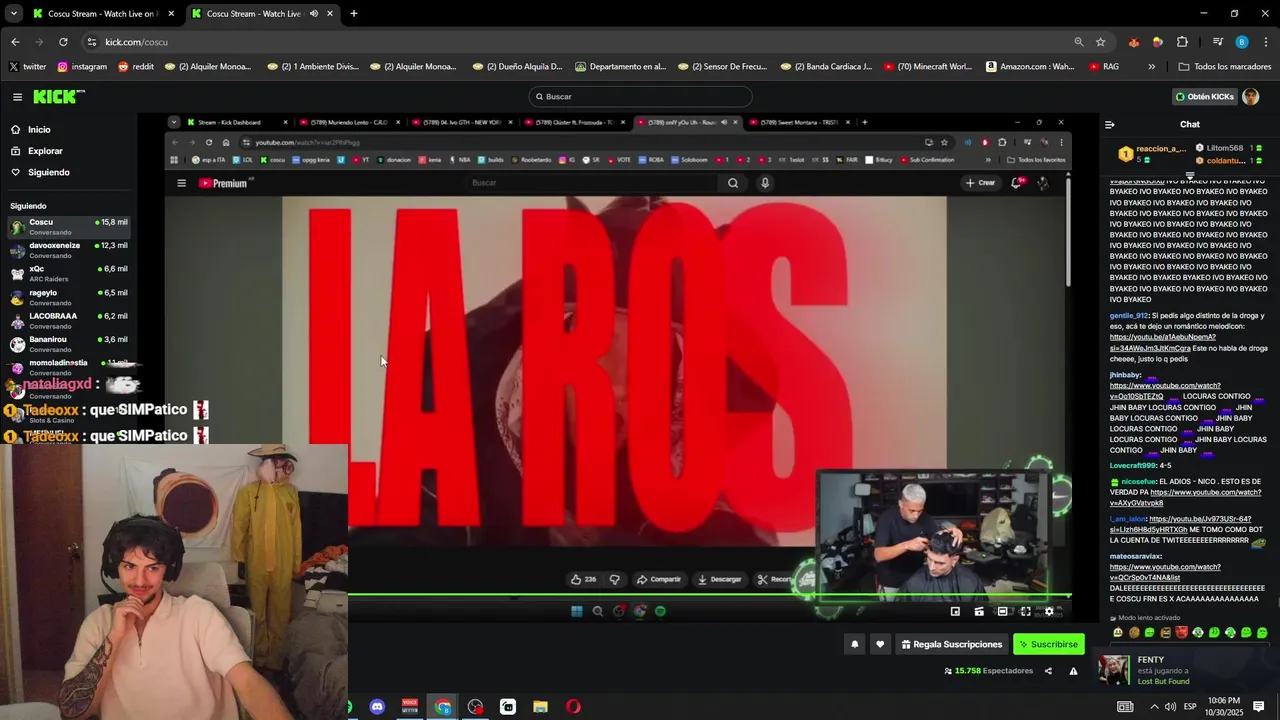Open browser tab search dropdown

[14, 14]
